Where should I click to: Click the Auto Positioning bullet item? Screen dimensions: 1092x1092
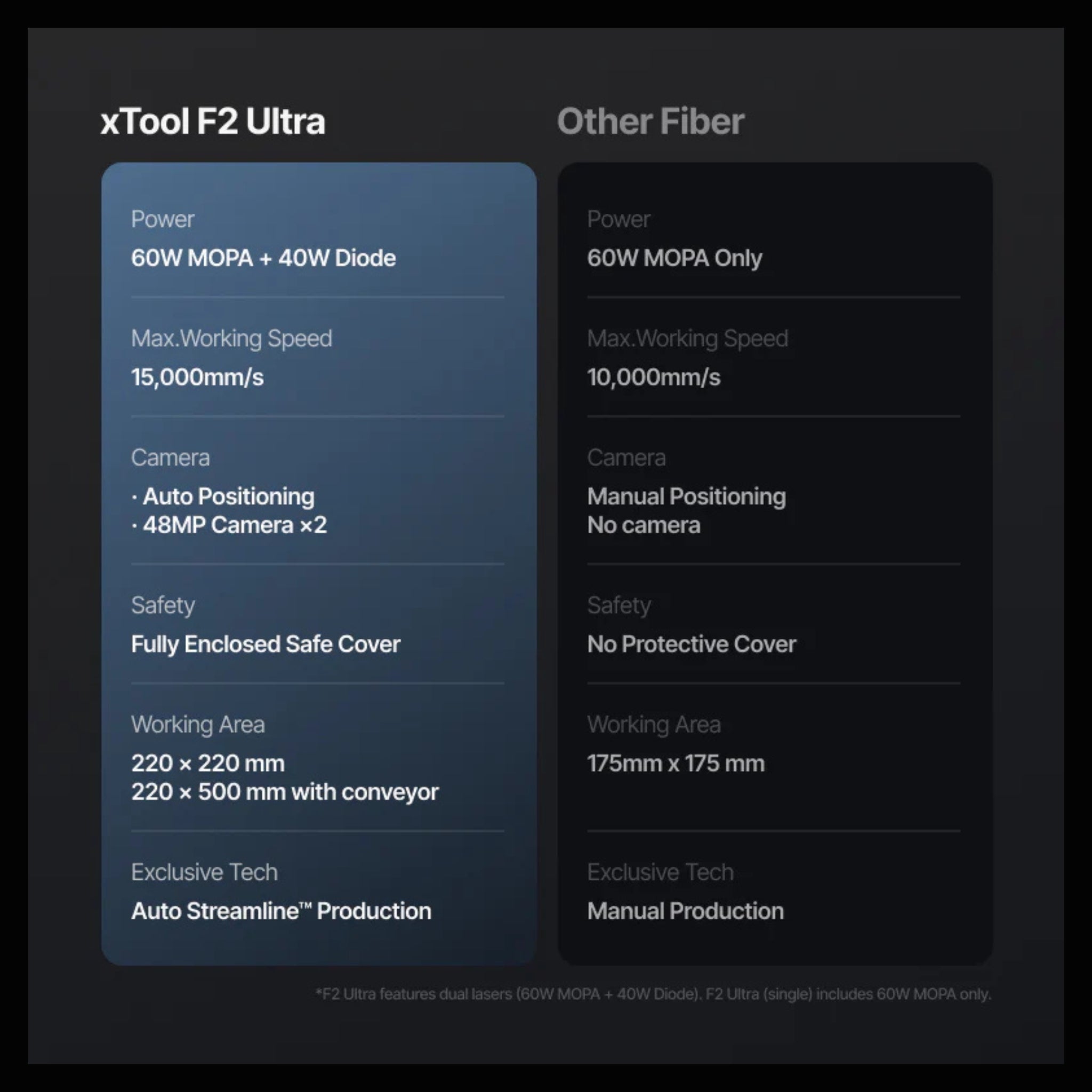point(223,496)
